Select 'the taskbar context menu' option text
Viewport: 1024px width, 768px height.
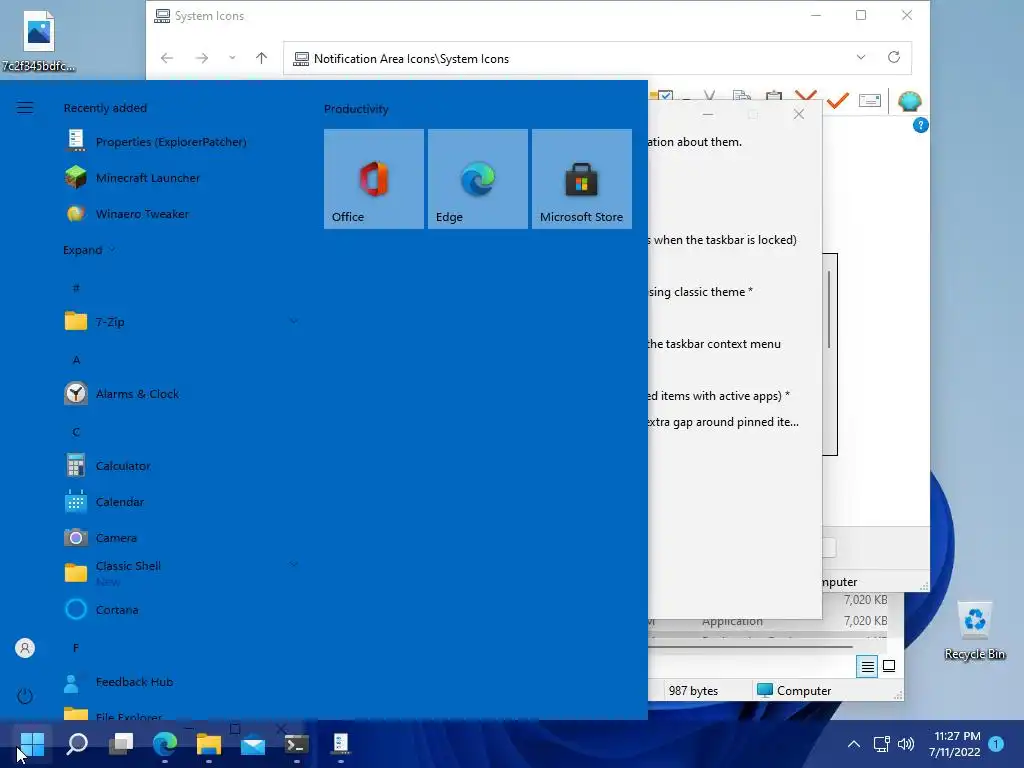714,344
